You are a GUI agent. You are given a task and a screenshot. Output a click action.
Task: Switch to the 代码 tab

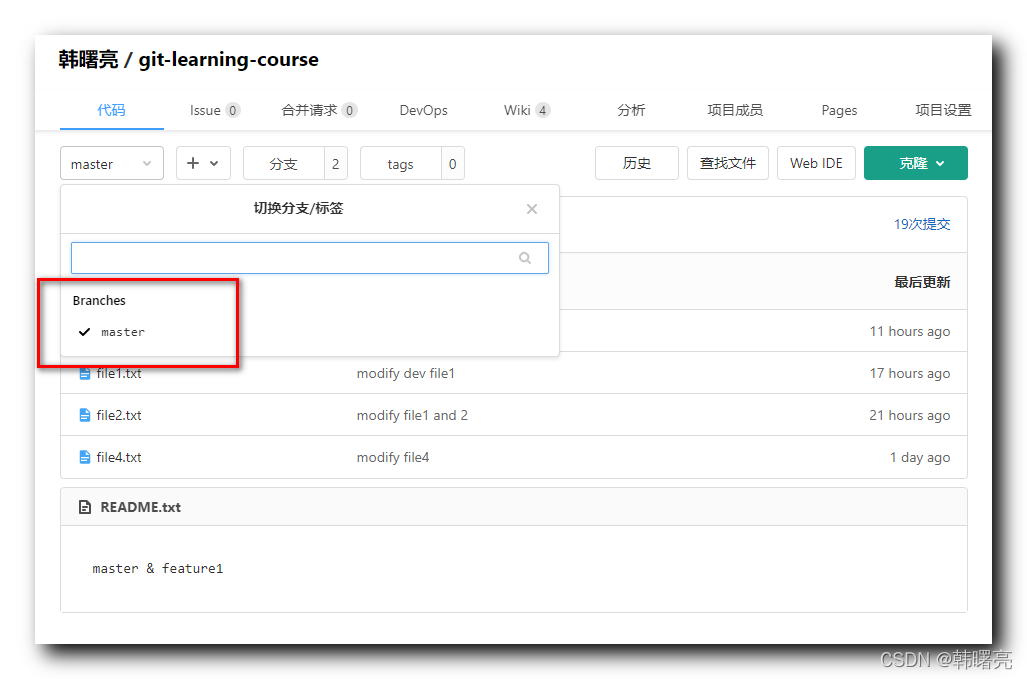point(111,110)
